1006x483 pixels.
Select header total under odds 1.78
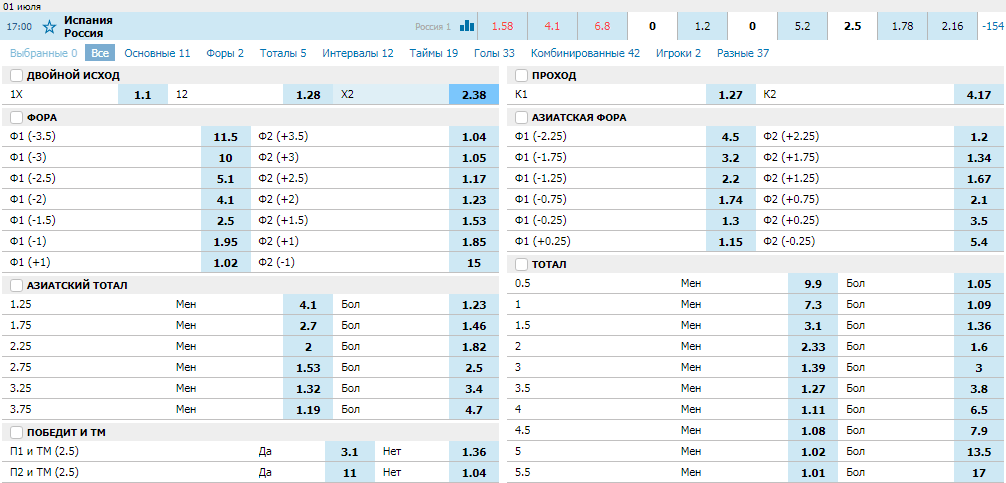pos(903,26)
